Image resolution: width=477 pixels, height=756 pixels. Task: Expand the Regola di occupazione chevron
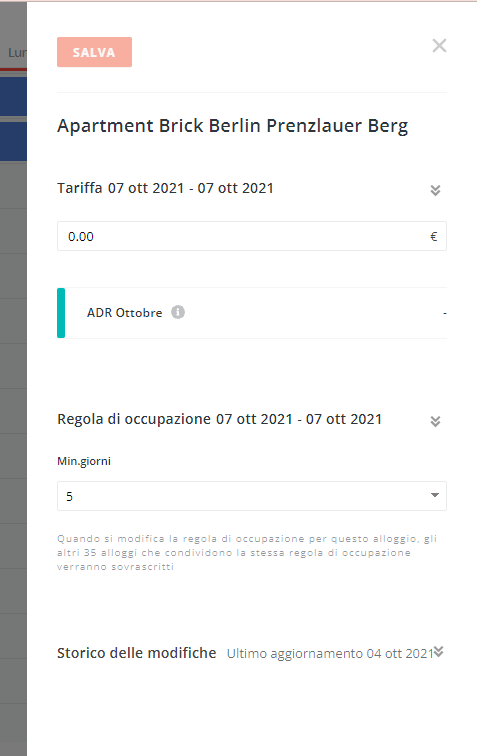pyautogui.click(x=435, y=421)
